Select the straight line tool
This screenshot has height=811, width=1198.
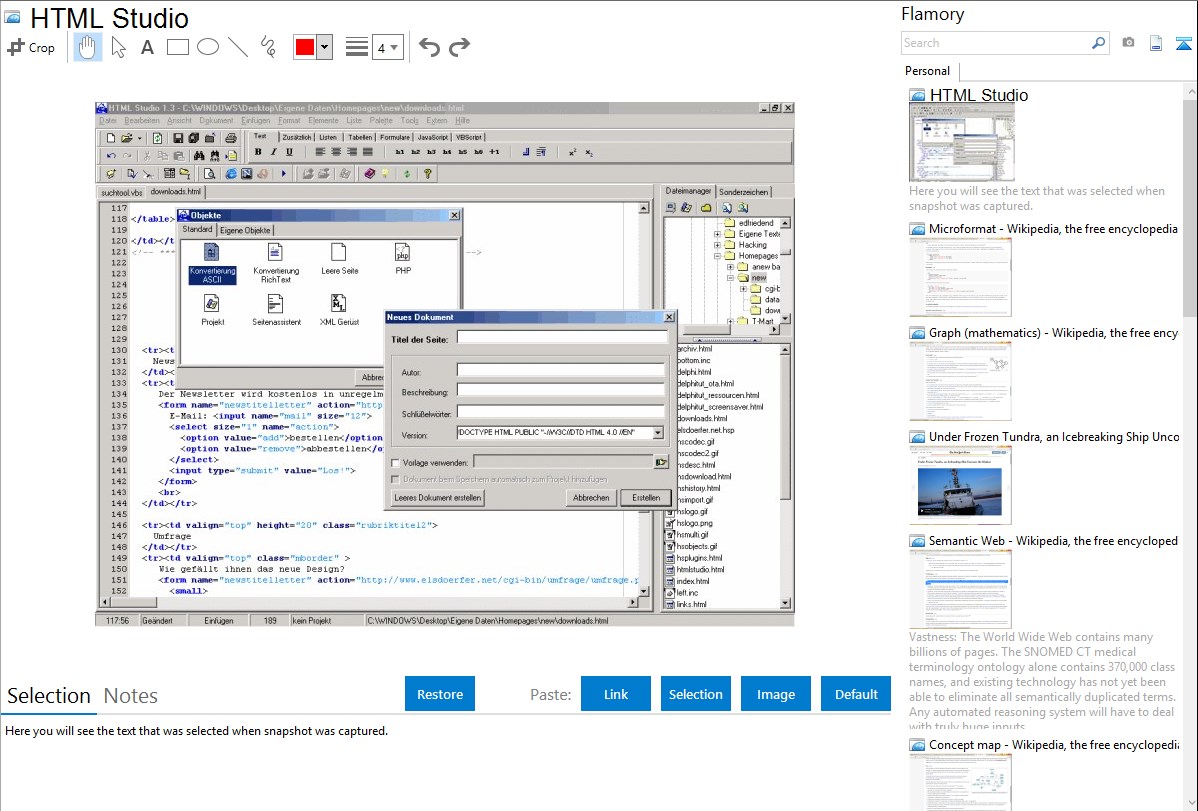(238, 47)
